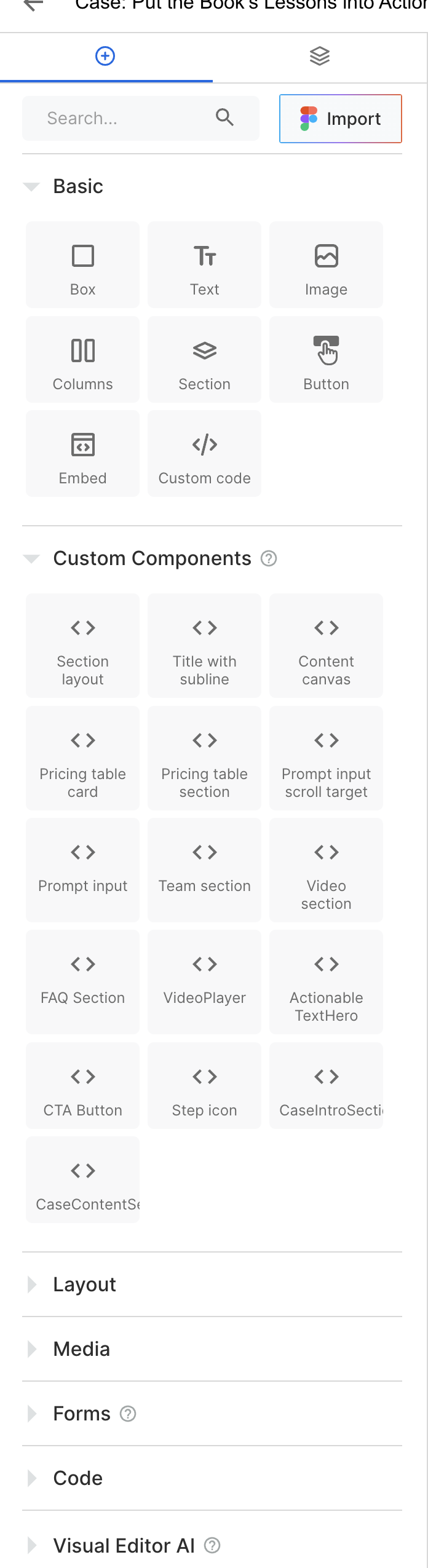Insert a Text block
The image size is (428, 1568).
pos(204,265)
